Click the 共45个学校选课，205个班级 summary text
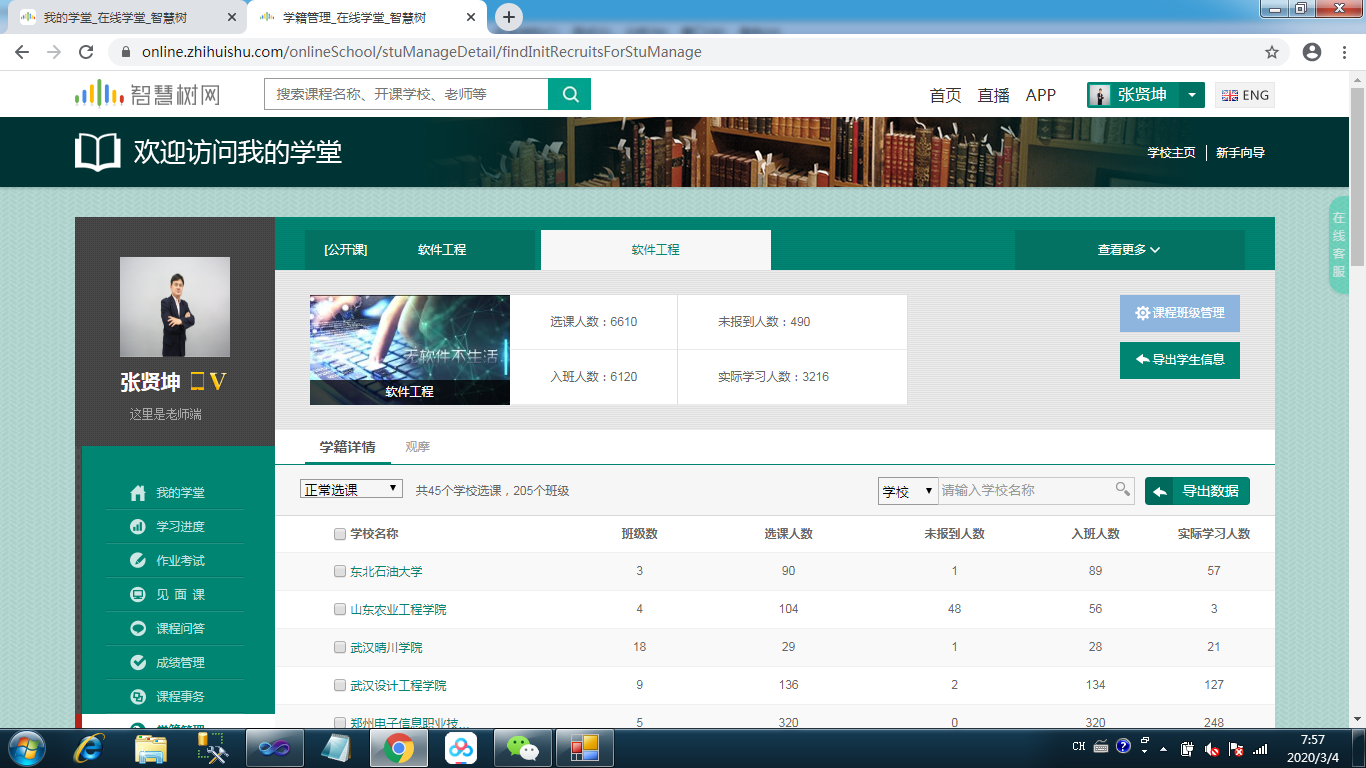The height and width of the screenshot is (768, 1366). [492, 491]
